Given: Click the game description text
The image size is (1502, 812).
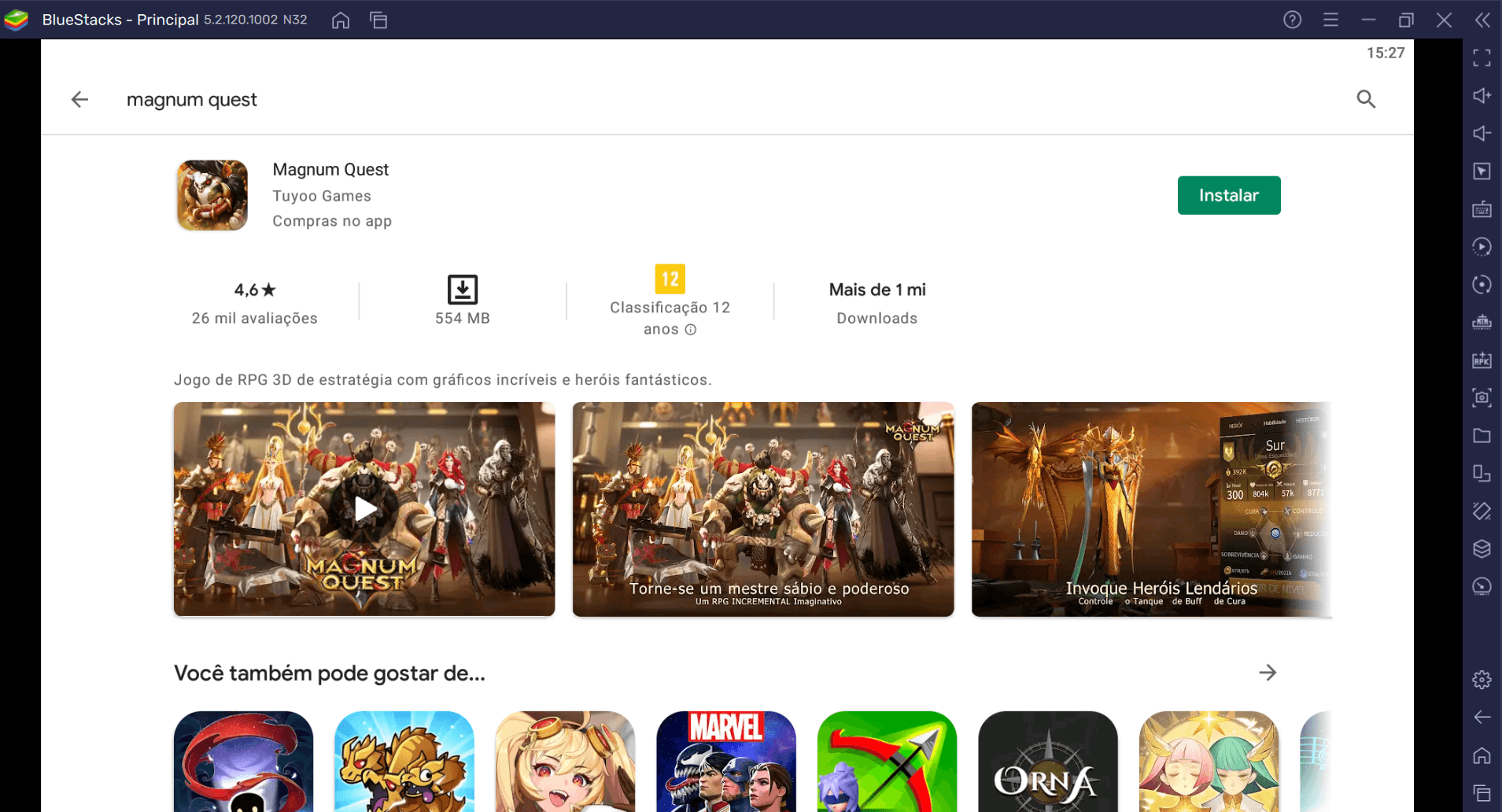Looking at the screenshot, I should click(x=442, y=380).
